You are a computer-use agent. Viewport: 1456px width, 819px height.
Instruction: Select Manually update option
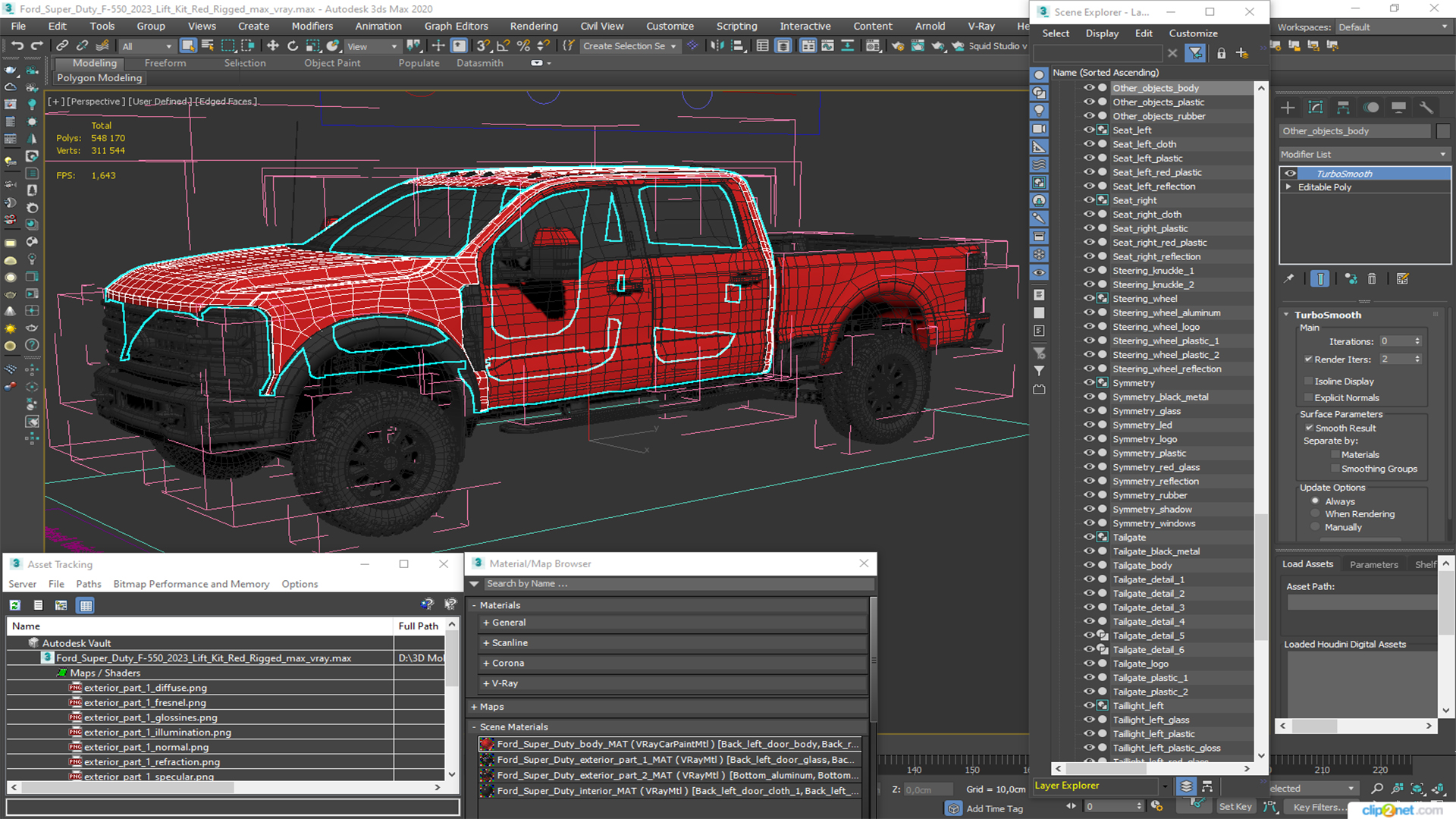pyautogui.click(x=1316, y=528)
